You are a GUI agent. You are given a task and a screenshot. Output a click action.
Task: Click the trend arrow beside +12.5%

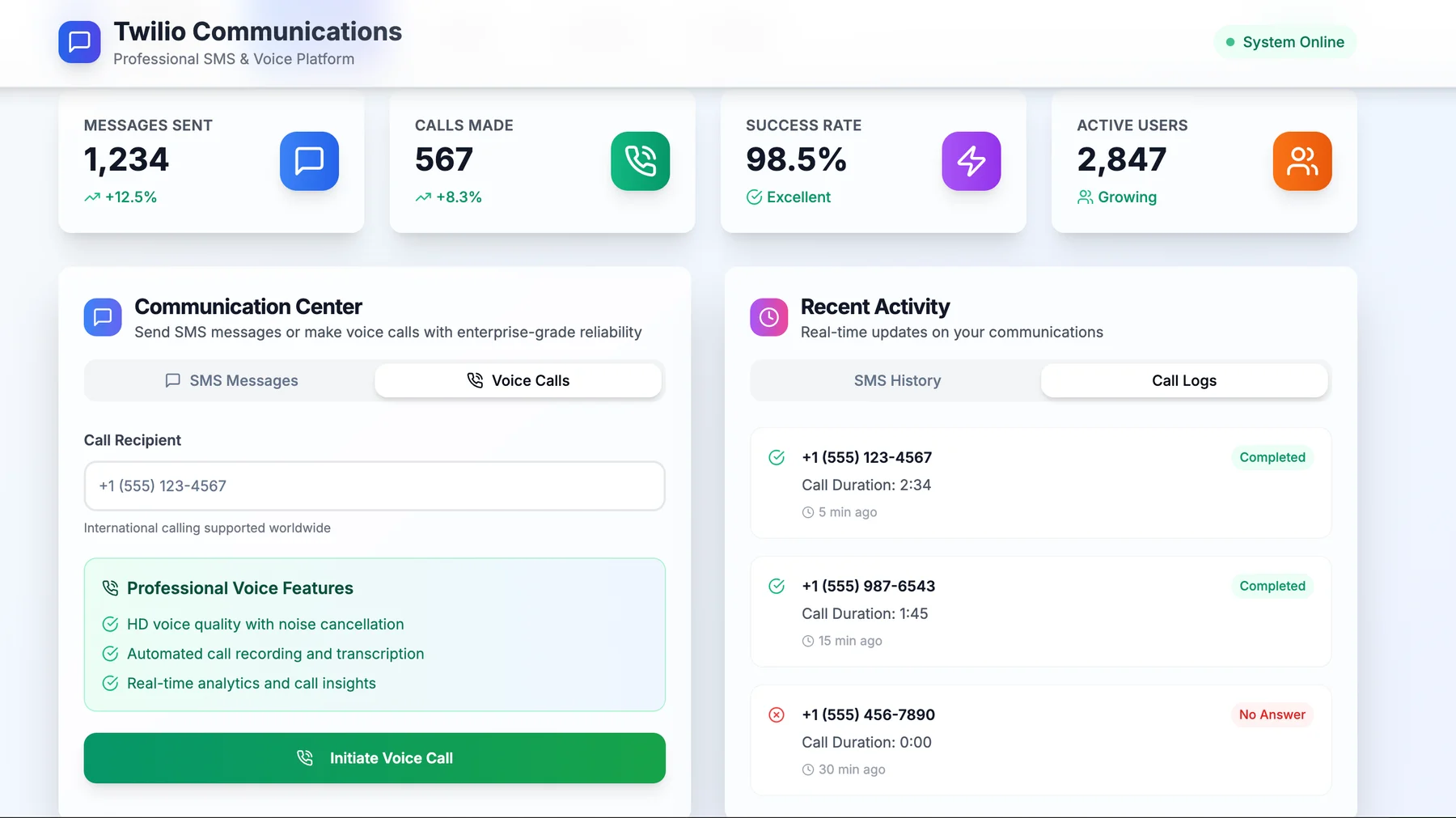[92, 197]
